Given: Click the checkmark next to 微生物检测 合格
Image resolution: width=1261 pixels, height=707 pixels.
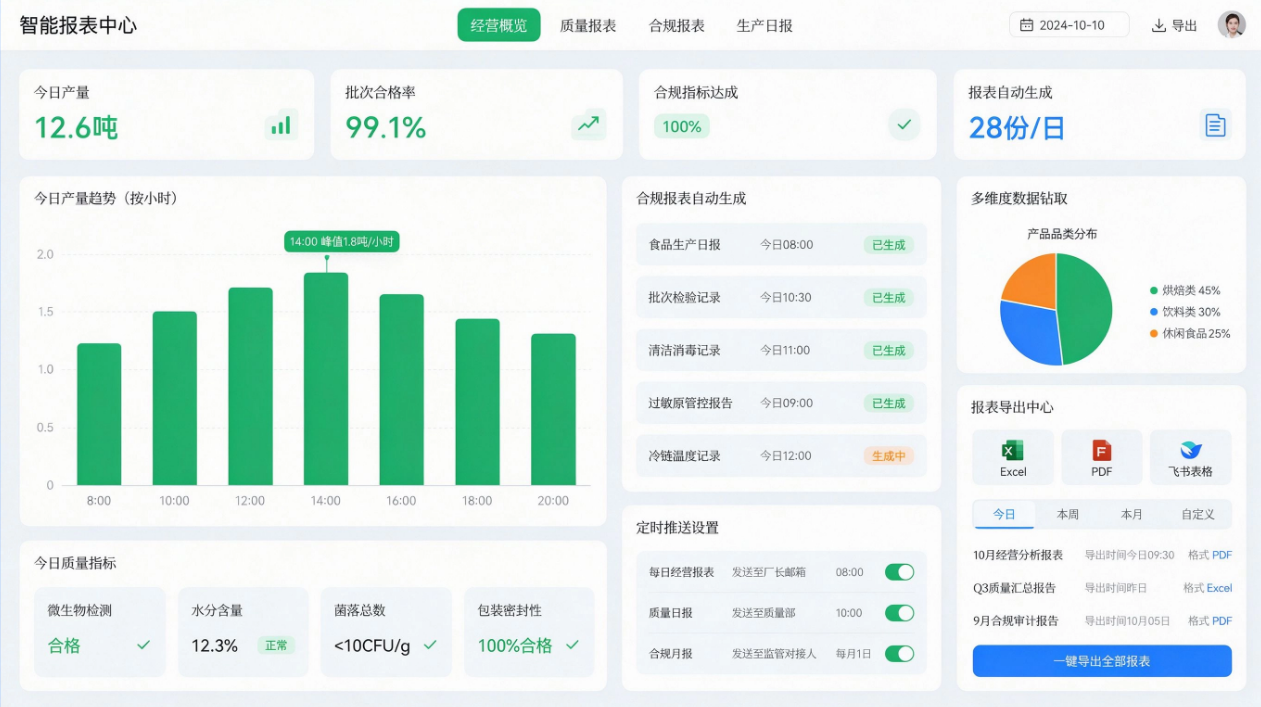Looking at the screenshot, I should [143, 645].
